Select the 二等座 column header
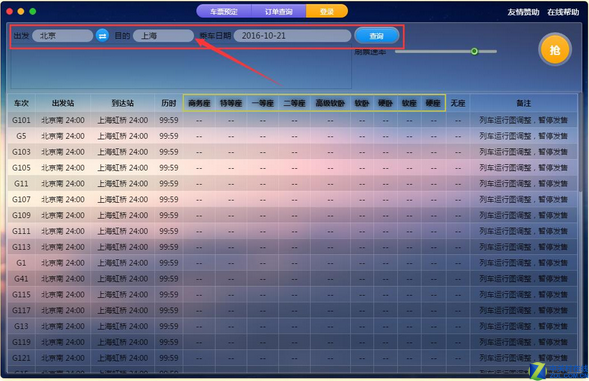Viewport: 589px width, 381px height. click(294, 103)
